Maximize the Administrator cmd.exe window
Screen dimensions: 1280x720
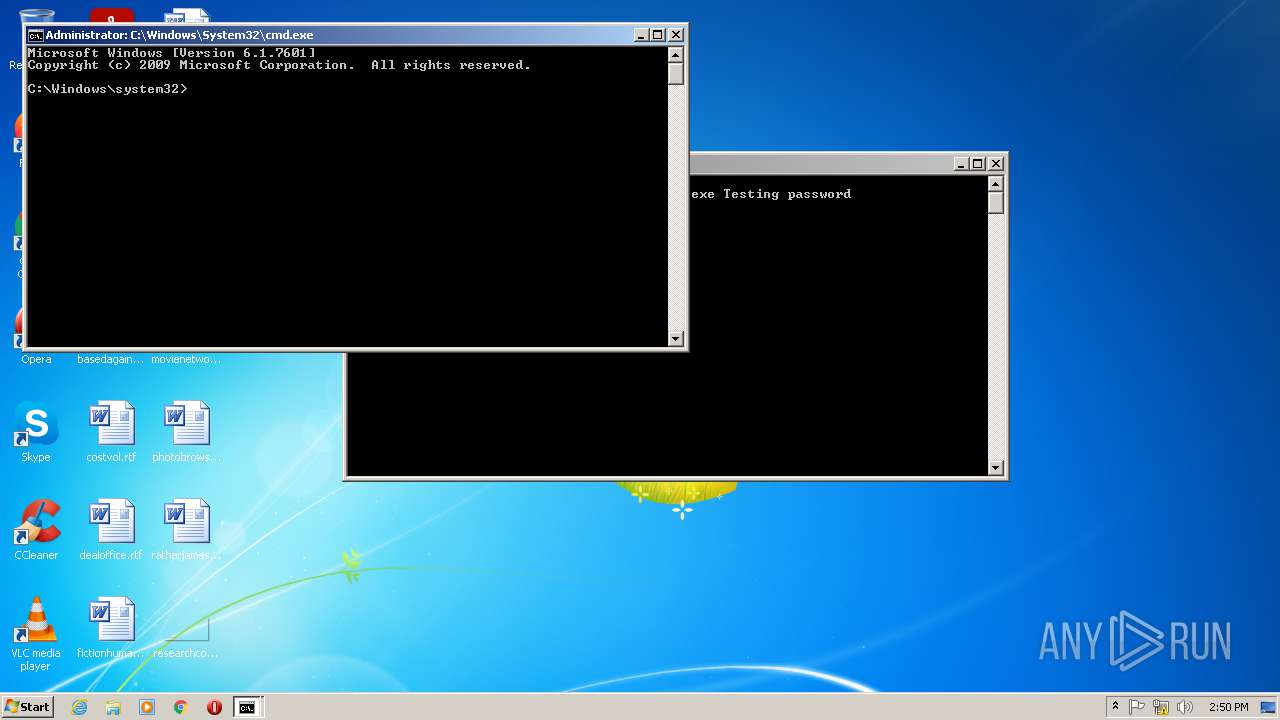pos(658,35)
